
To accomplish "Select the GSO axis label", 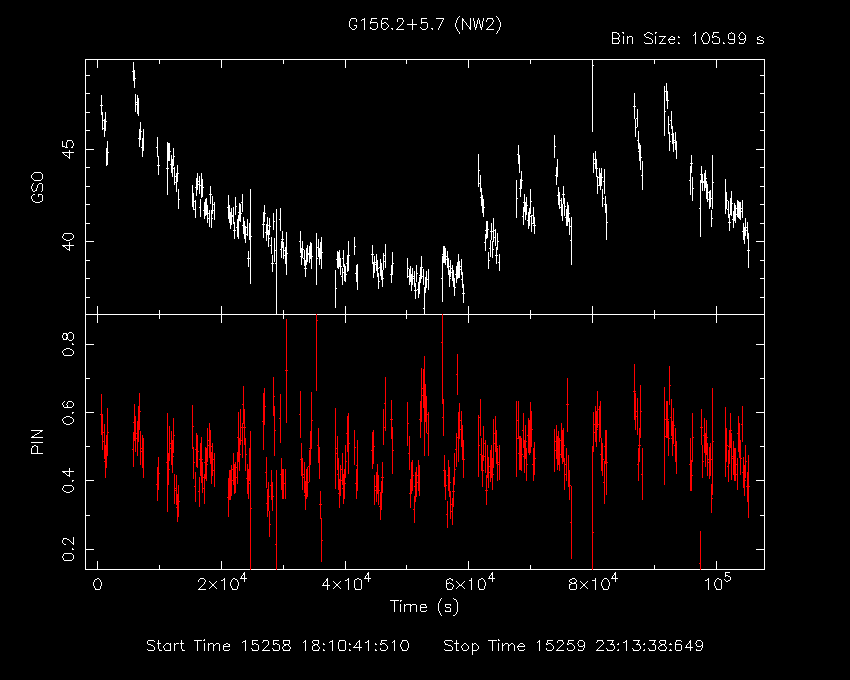I will tap(37, 188).
